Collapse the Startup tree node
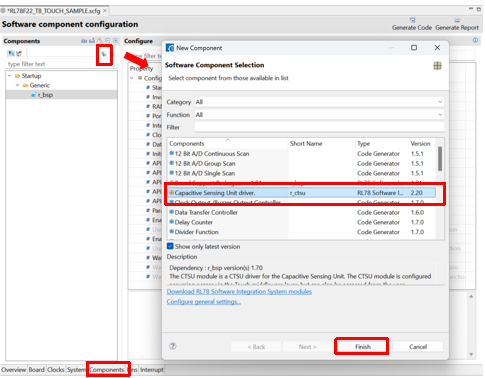The width and height of the screenshot is (485, 378). (x=10, y=76)
